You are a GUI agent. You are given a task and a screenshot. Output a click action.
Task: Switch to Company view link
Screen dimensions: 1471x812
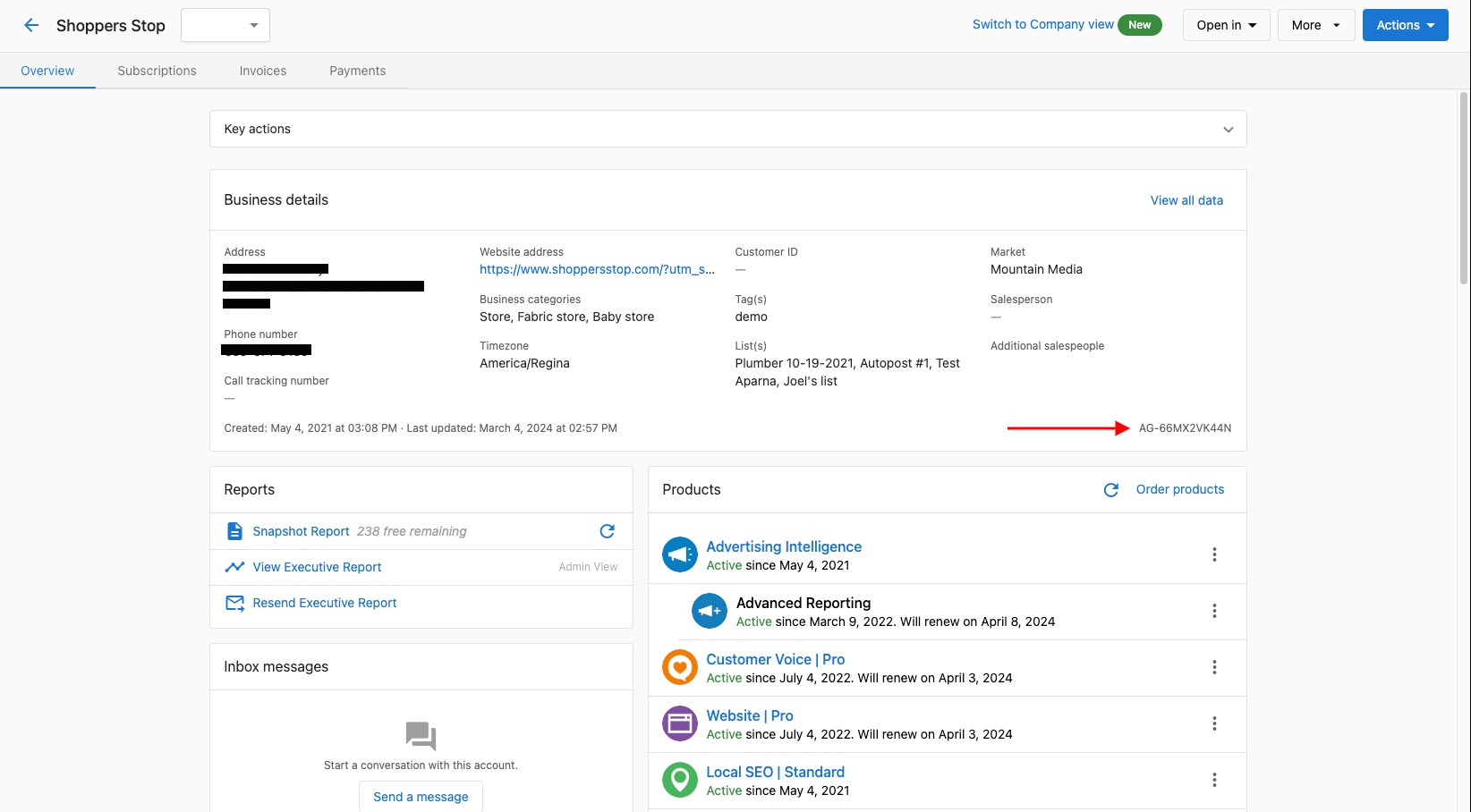(1043, 24)
